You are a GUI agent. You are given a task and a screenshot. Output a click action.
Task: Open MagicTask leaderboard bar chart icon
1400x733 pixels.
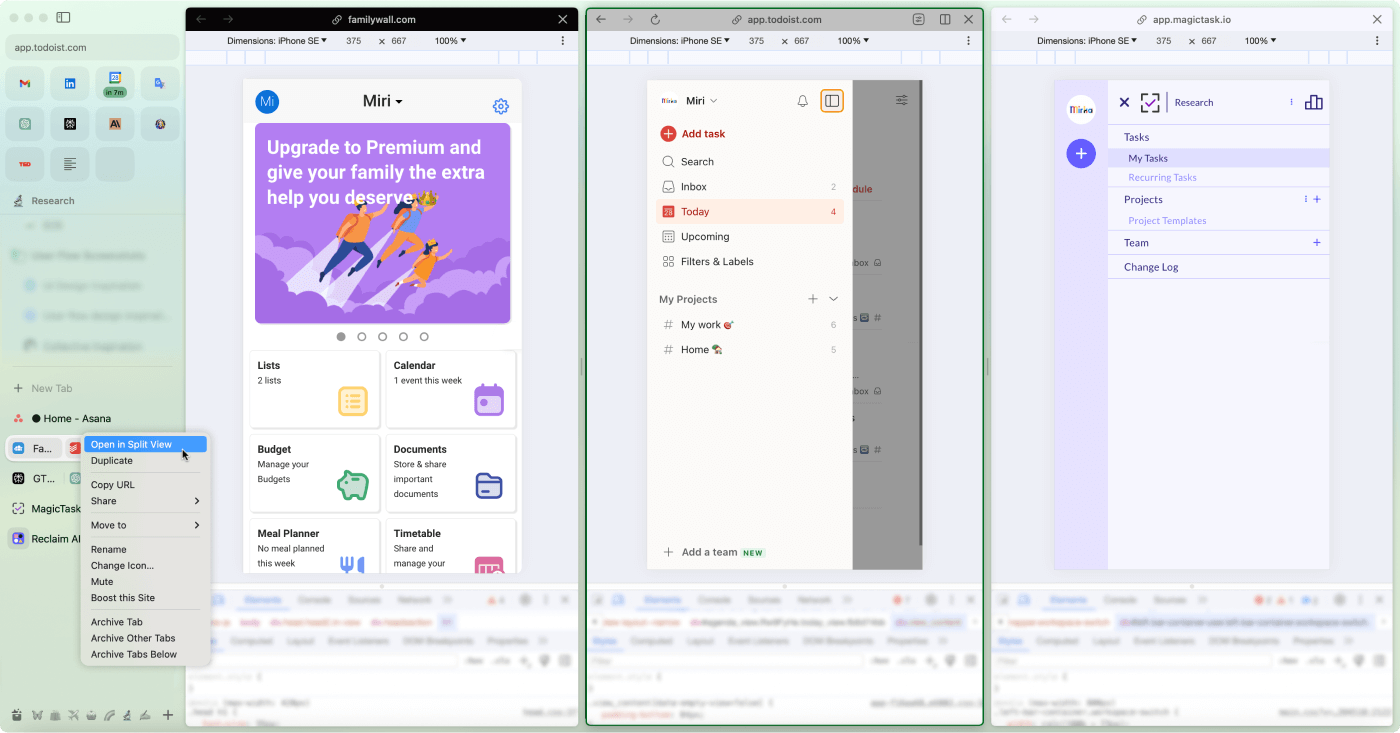[1314, 102]
